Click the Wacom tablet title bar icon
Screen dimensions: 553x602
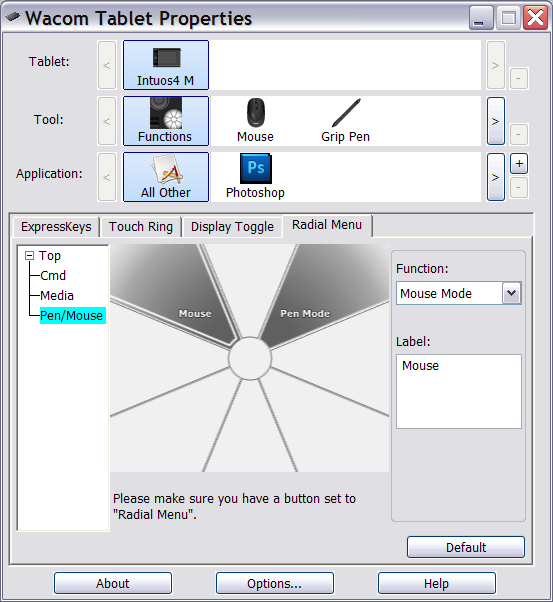(x=13, y=17)
